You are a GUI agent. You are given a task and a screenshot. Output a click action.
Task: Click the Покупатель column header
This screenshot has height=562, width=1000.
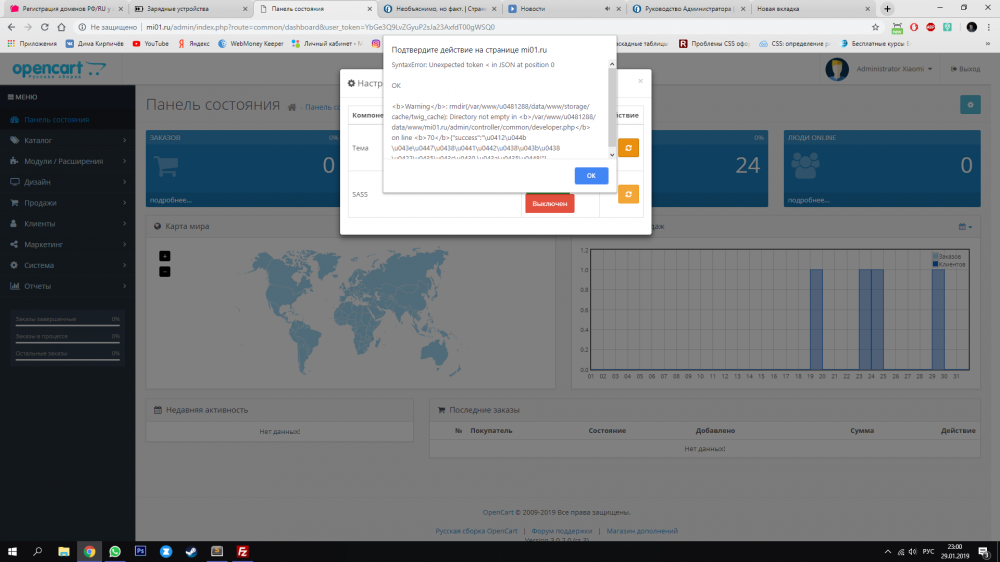[491, 431]
